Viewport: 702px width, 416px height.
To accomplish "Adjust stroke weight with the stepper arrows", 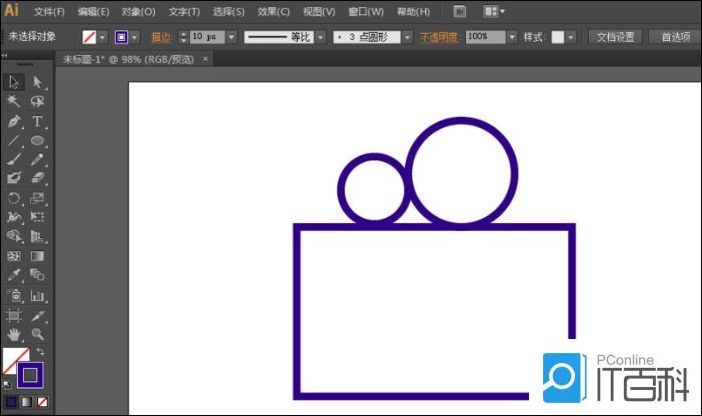I will (183, 37).
